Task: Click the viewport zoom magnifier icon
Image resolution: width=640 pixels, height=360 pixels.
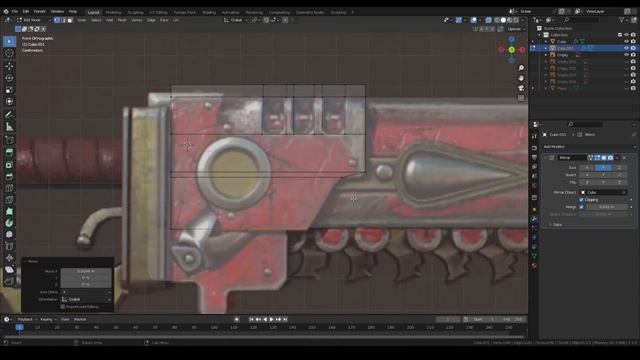Action: coord(521,68)
